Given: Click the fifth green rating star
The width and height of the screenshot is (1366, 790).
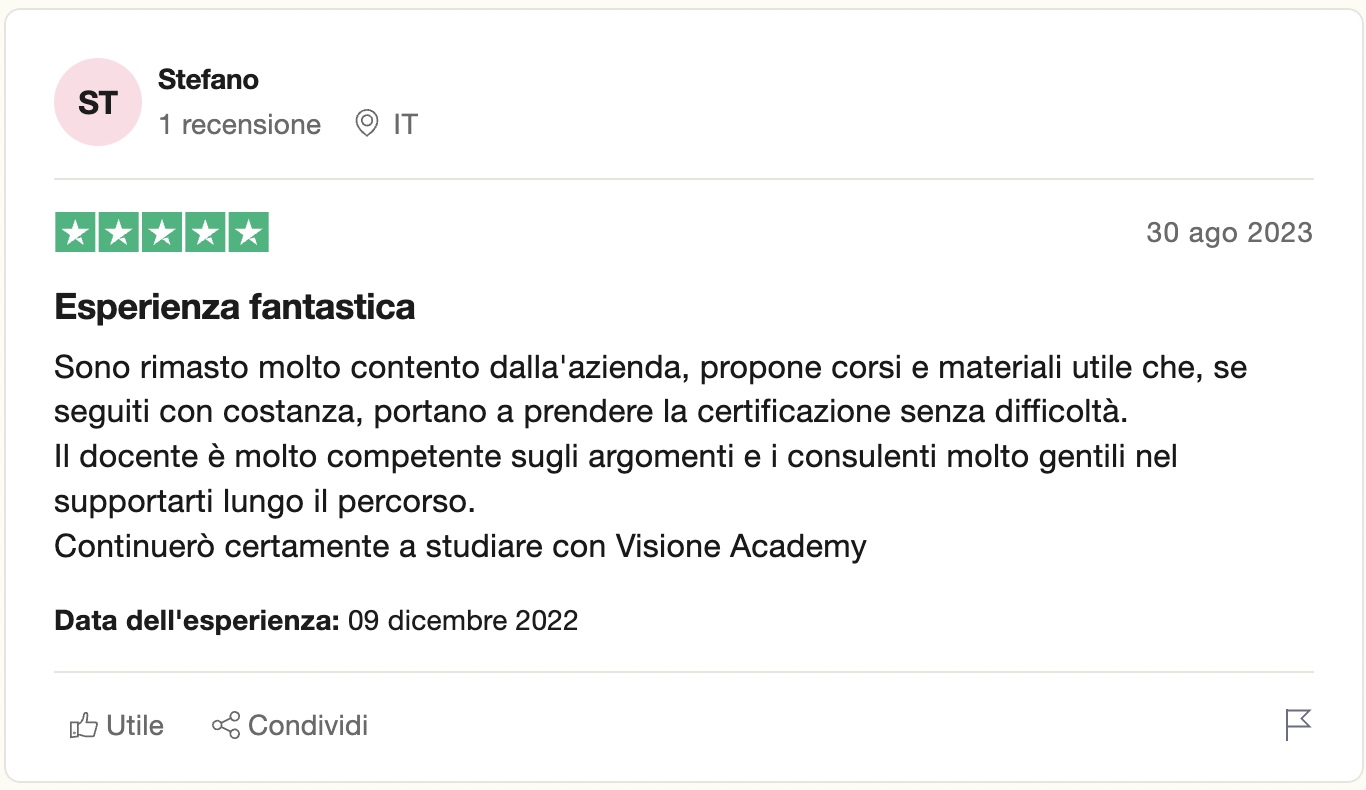Looking at the screenshot, I should (x=248, y=233).
